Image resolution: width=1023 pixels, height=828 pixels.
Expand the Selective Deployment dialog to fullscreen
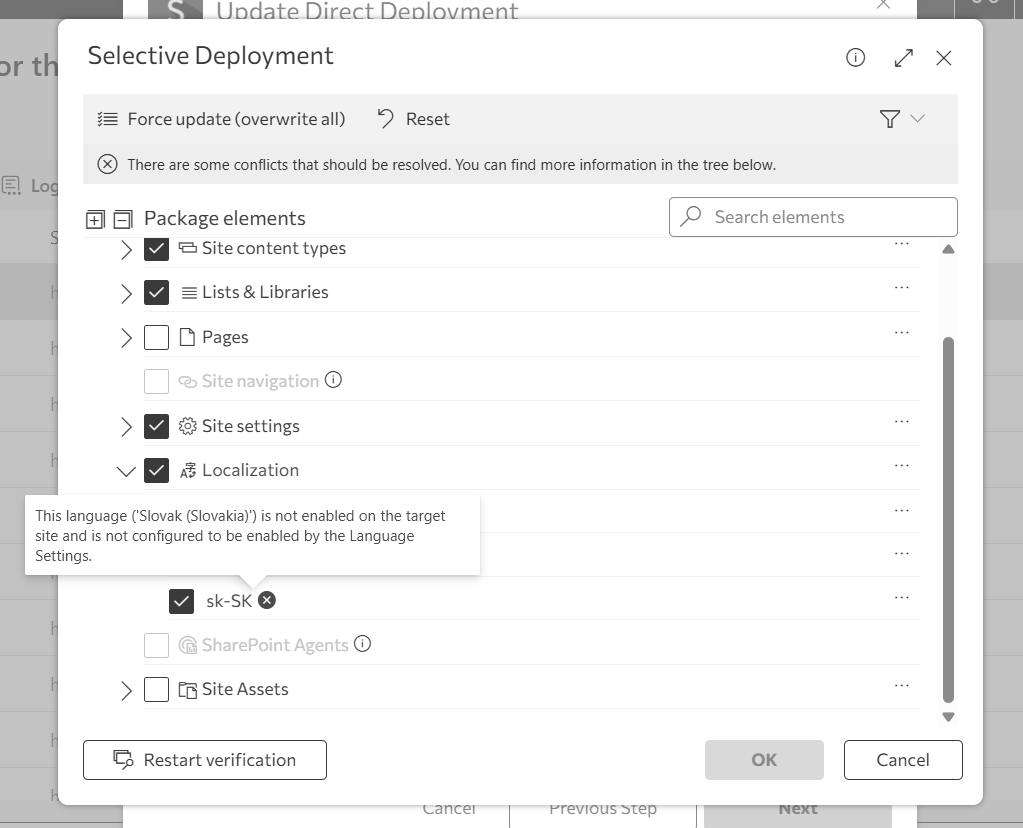[x=903, y=58]
